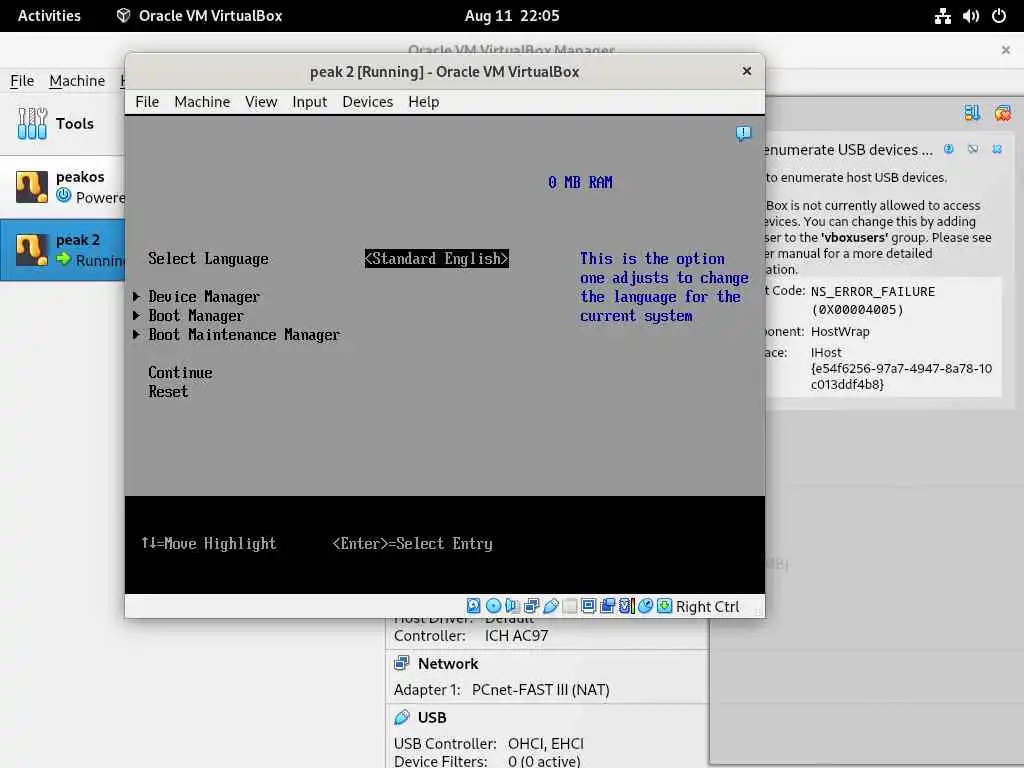Click the audio status bar icon
Viewport: 1024px width, 768px height.
coord(512,606)
